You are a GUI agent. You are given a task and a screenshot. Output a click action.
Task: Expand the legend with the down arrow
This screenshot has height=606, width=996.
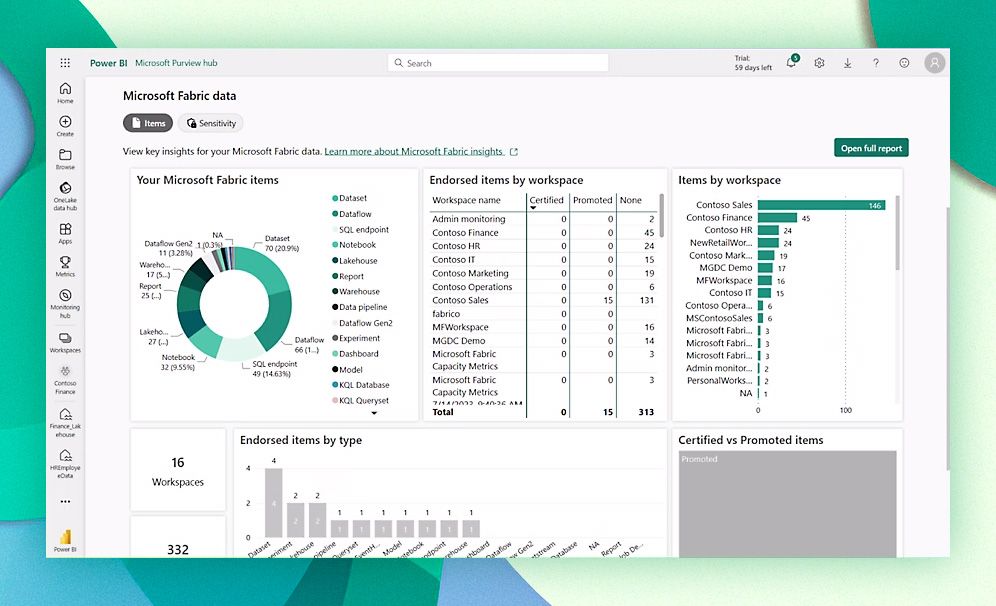(374, 413)
